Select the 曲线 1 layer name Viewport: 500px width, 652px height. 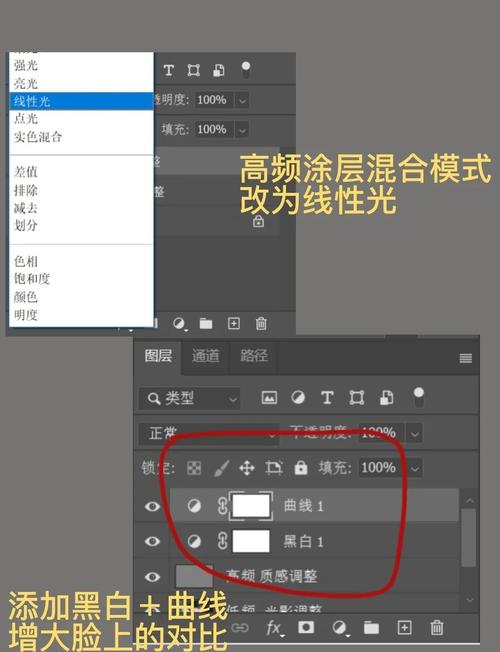(x=303, y=506)
